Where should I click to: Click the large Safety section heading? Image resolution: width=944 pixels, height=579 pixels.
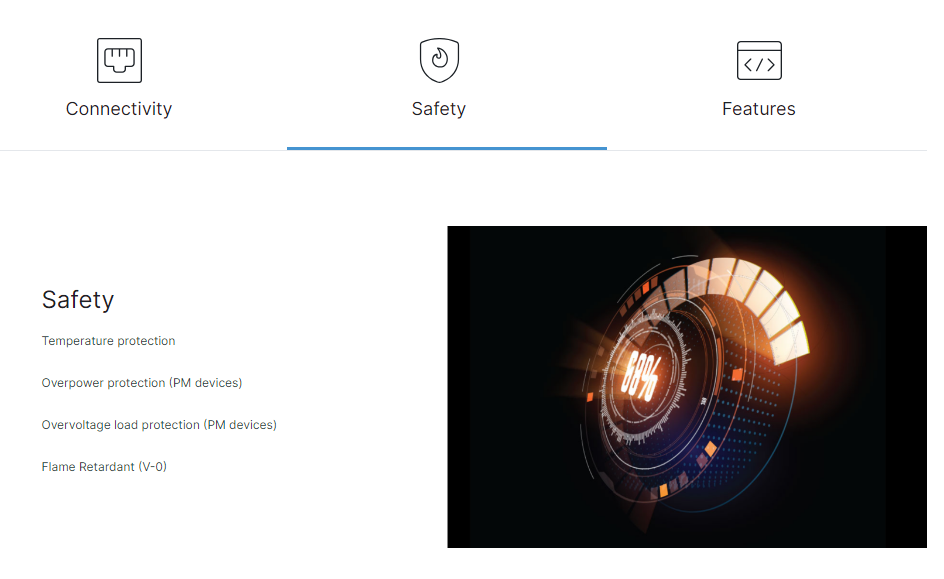[x=78, y=300]
